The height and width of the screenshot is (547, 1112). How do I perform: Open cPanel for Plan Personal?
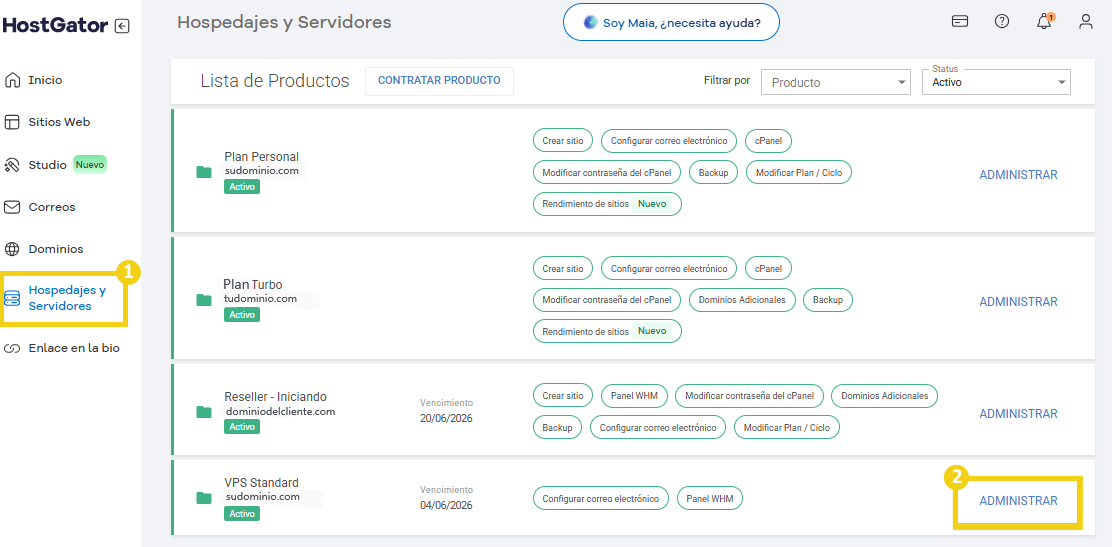point(768,141)
